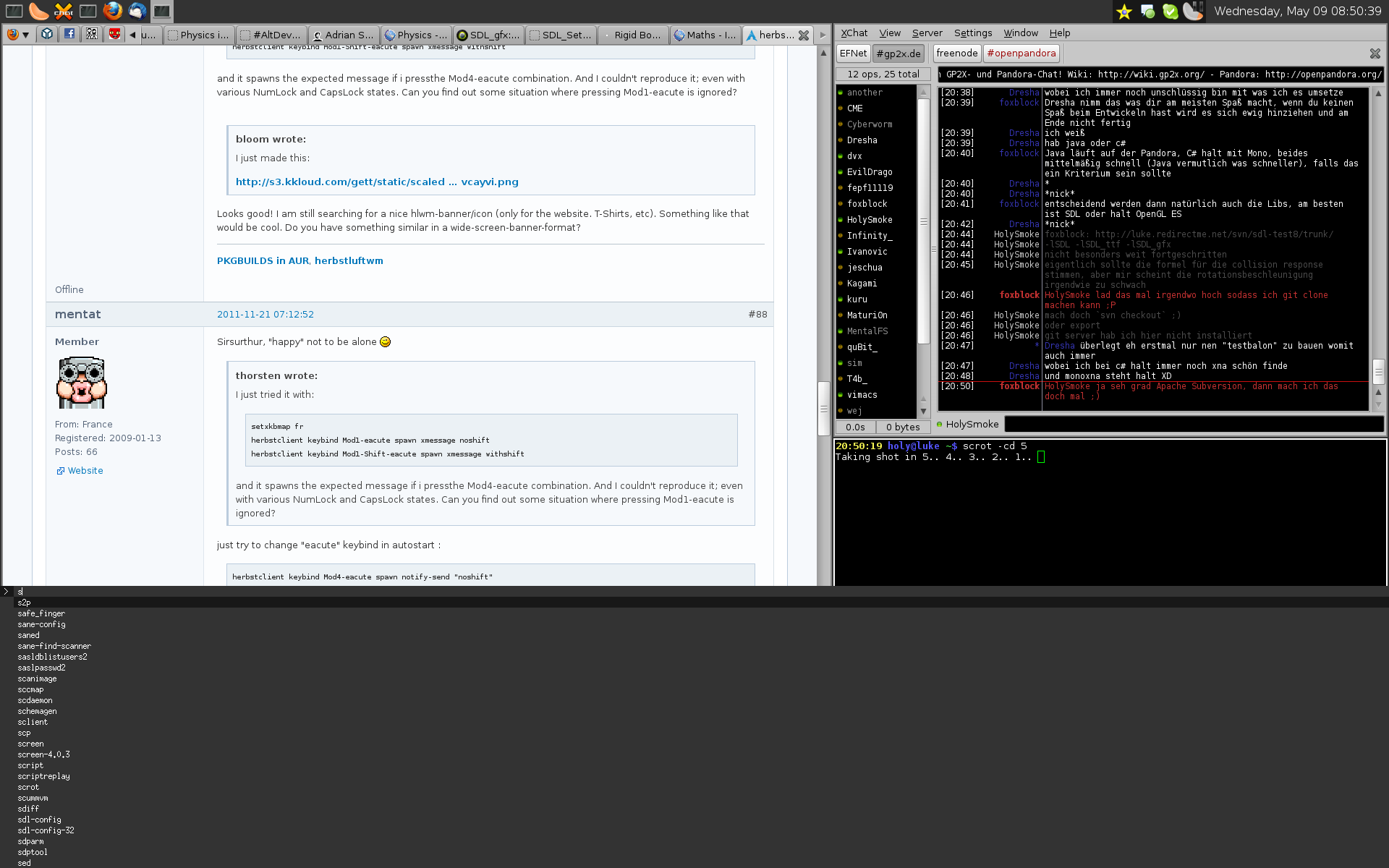Choose screen-4.0.3 in the dmenu list

coord(43,754)
